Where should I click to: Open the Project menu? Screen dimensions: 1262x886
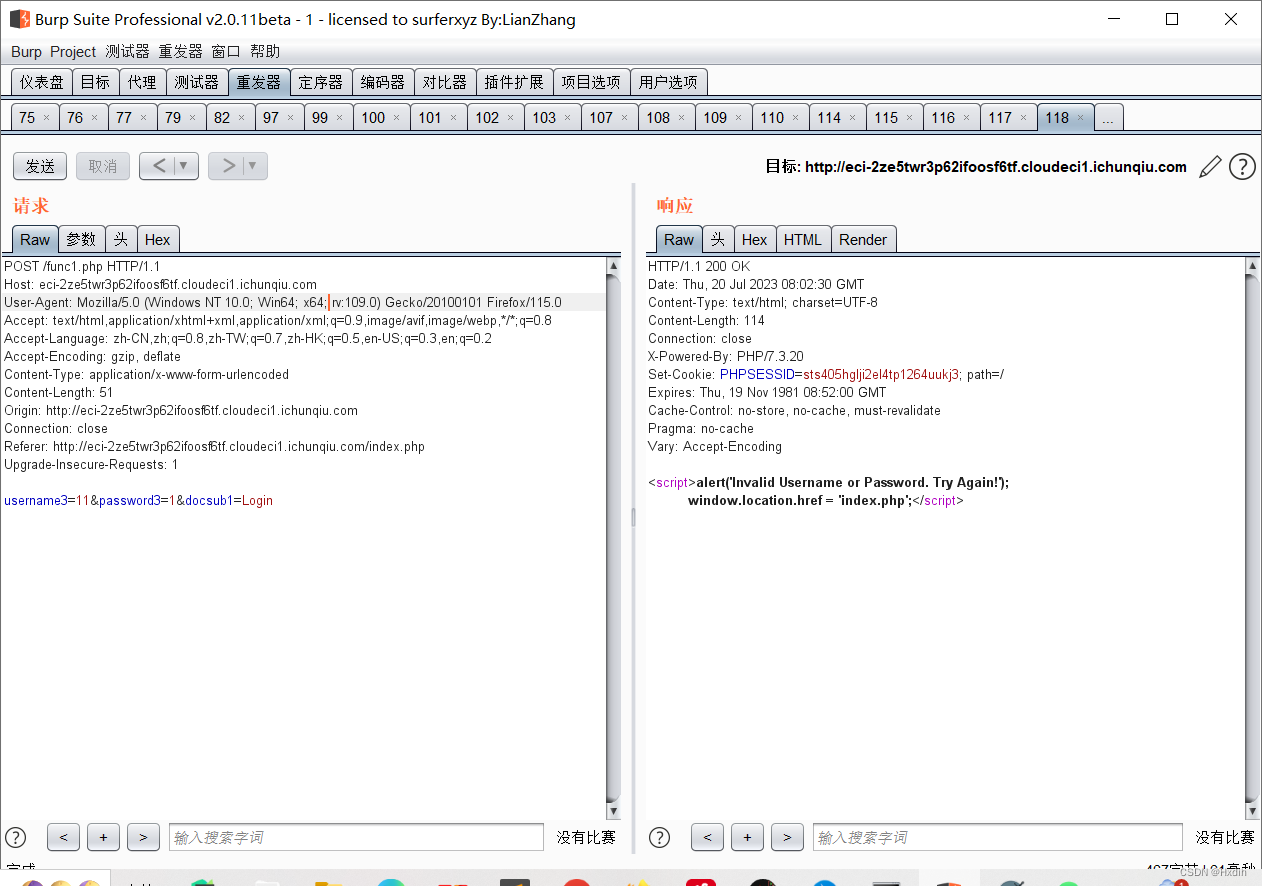pos(73,52)
